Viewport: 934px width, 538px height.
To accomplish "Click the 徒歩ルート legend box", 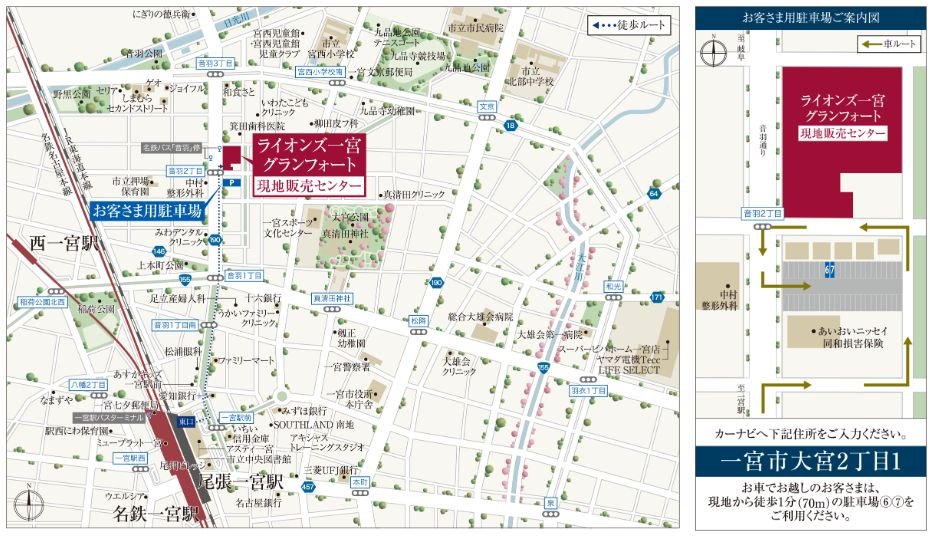I will (x=631, y=25).
